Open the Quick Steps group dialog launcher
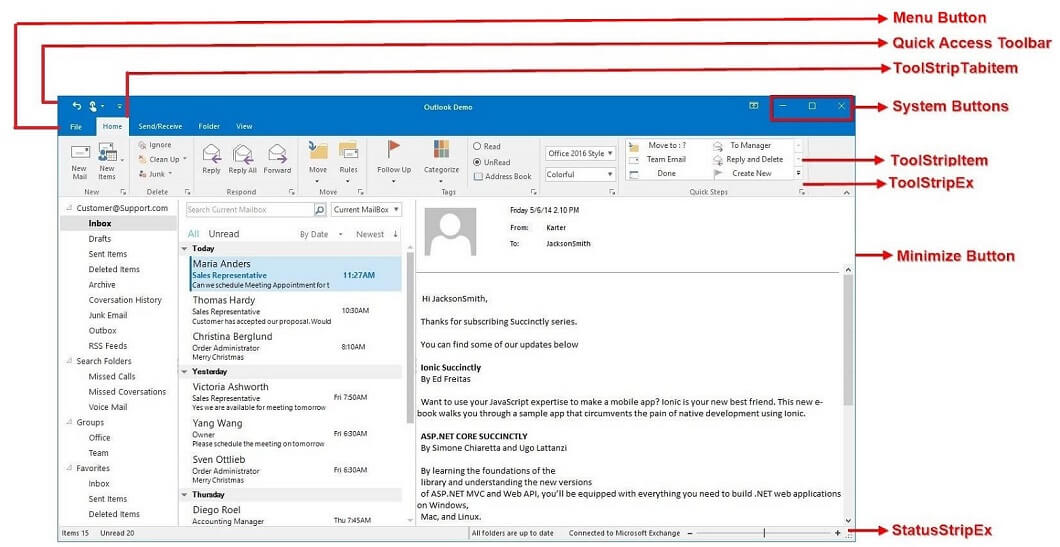 (x=802, y=192)
